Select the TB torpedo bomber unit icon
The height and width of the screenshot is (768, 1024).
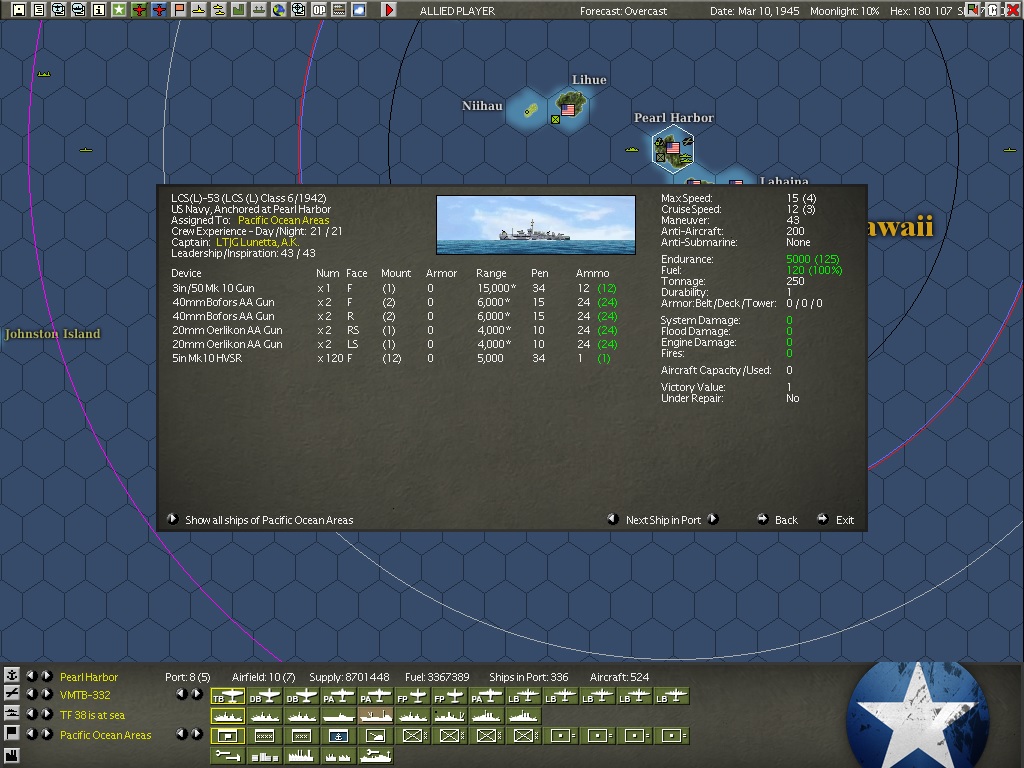227,697
